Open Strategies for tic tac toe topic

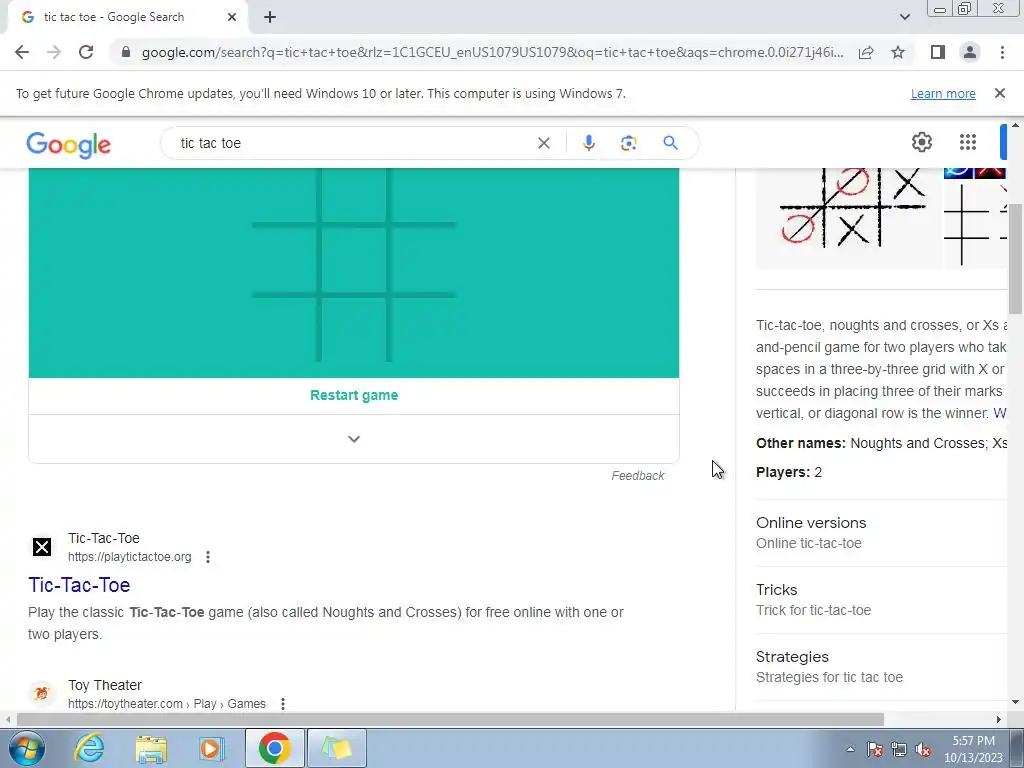[829, 667]
